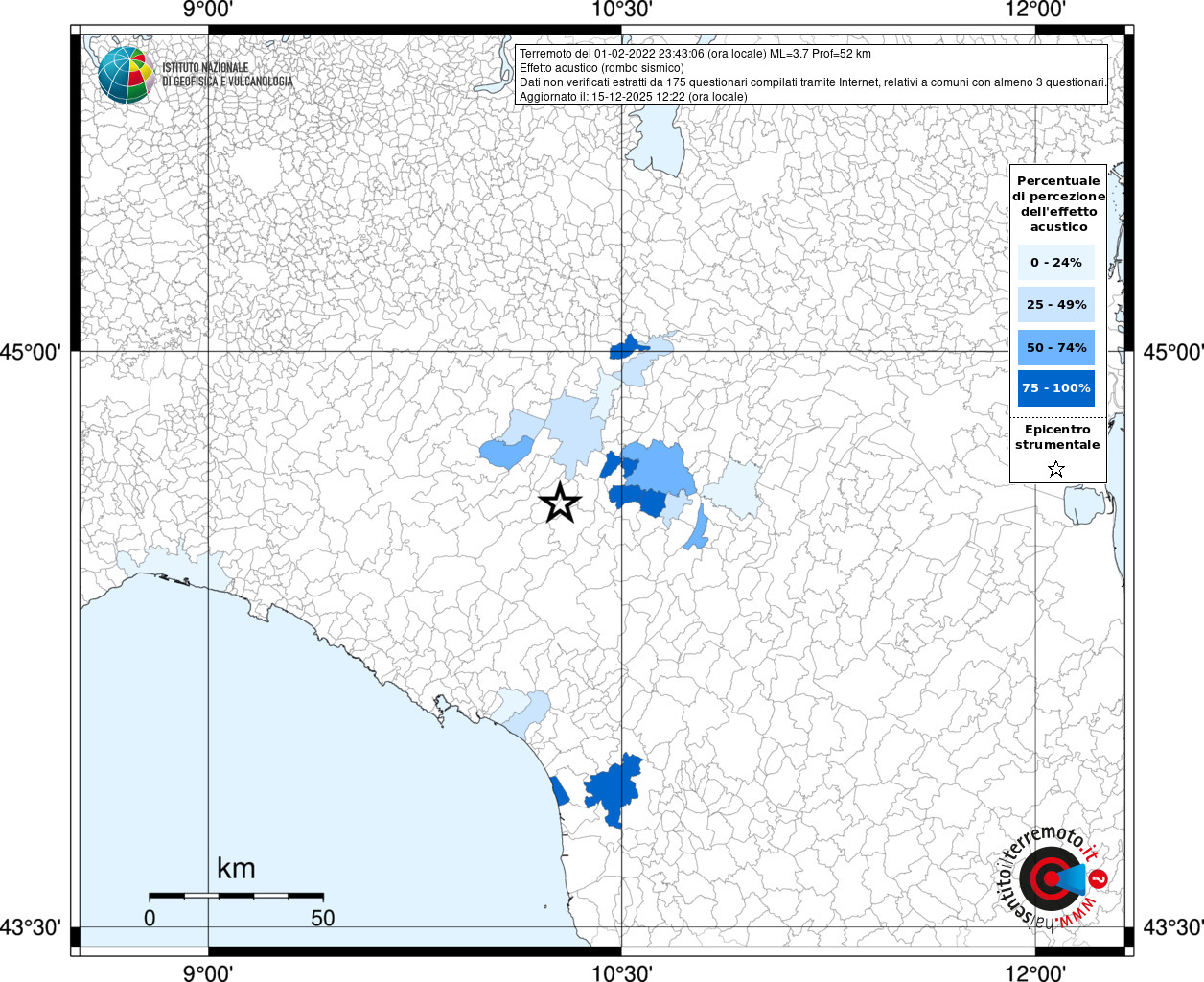
Task: Click the star symbol in the legend
Action: pyautogui.click(x=1056, y=469)
